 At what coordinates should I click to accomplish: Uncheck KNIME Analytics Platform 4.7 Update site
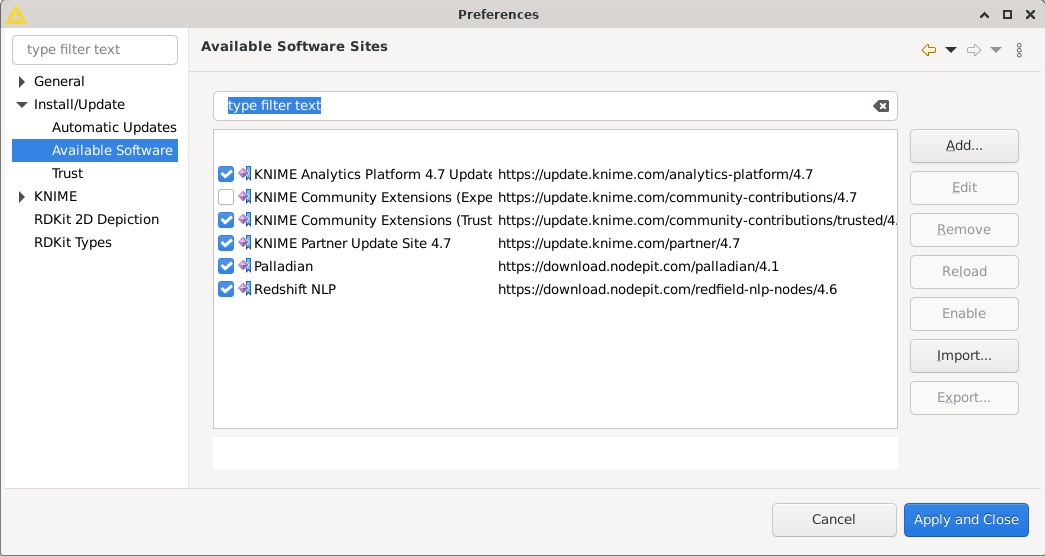(226, 175)
